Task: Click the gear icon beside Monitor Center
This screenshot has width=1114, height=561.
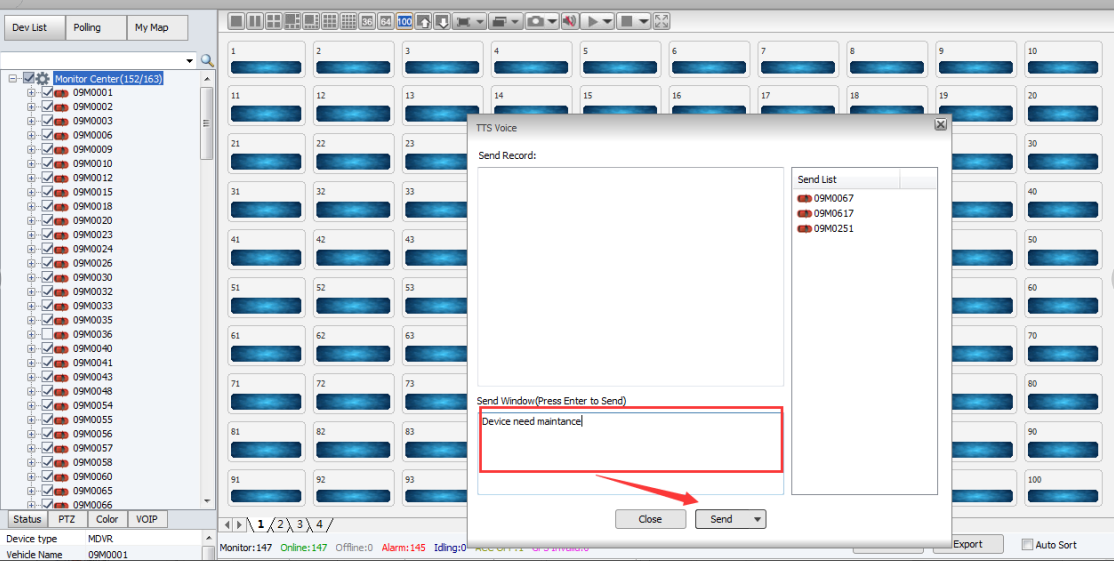Action: click(x=43, y=79)
